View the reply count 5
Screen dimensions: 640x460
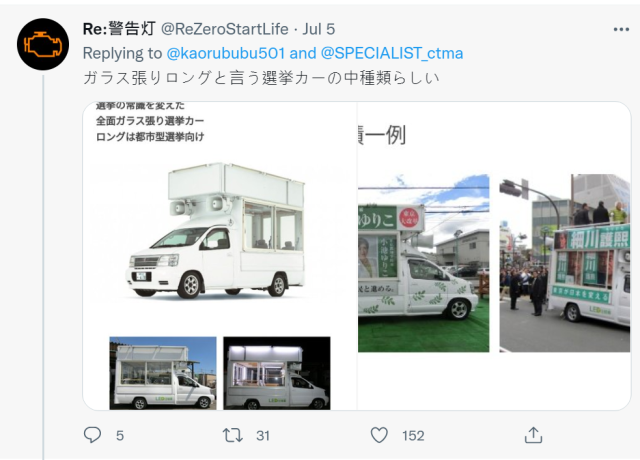(120, 436)
